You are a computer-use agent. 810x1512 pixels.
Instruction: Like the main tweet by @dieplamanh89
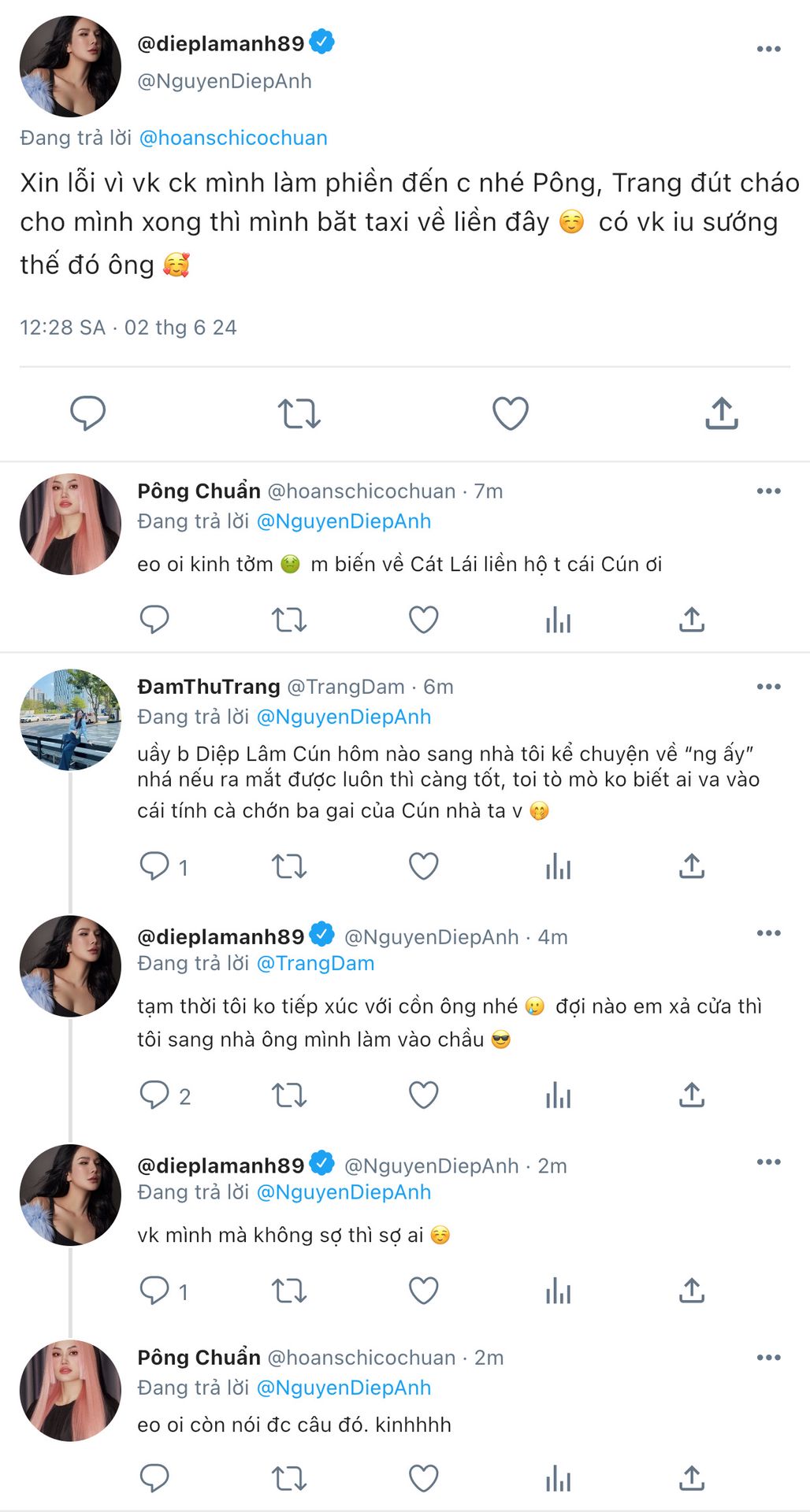[510, 413]
